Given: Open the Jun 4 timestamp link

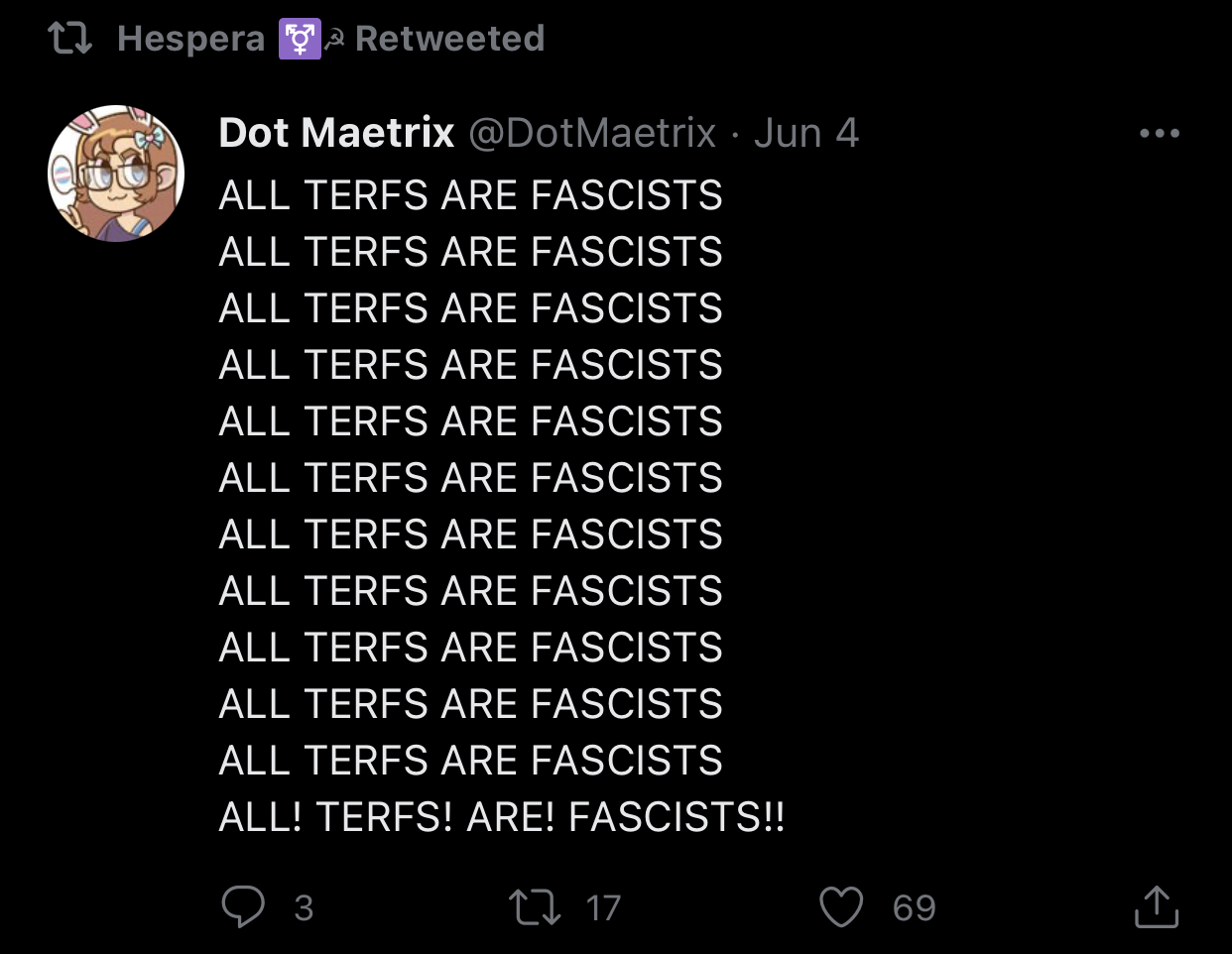Looking at the screenshot, I should pos(805,133).
